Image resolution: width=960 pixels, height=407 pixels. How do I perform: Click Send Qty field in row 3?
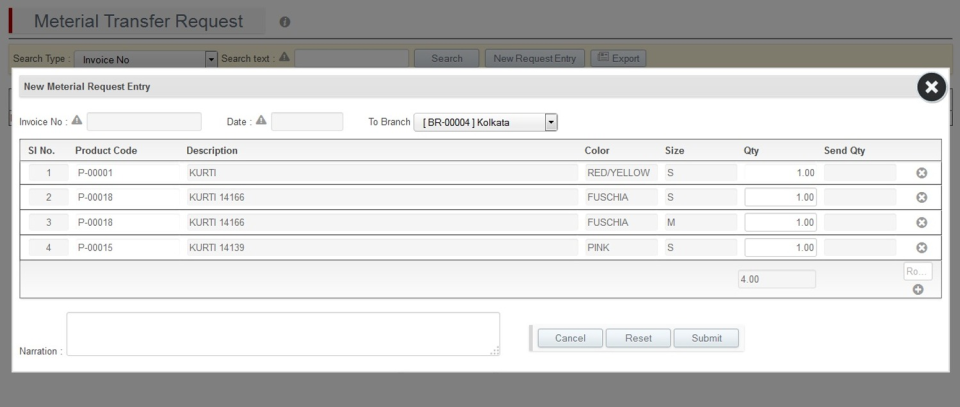[860, 222]
